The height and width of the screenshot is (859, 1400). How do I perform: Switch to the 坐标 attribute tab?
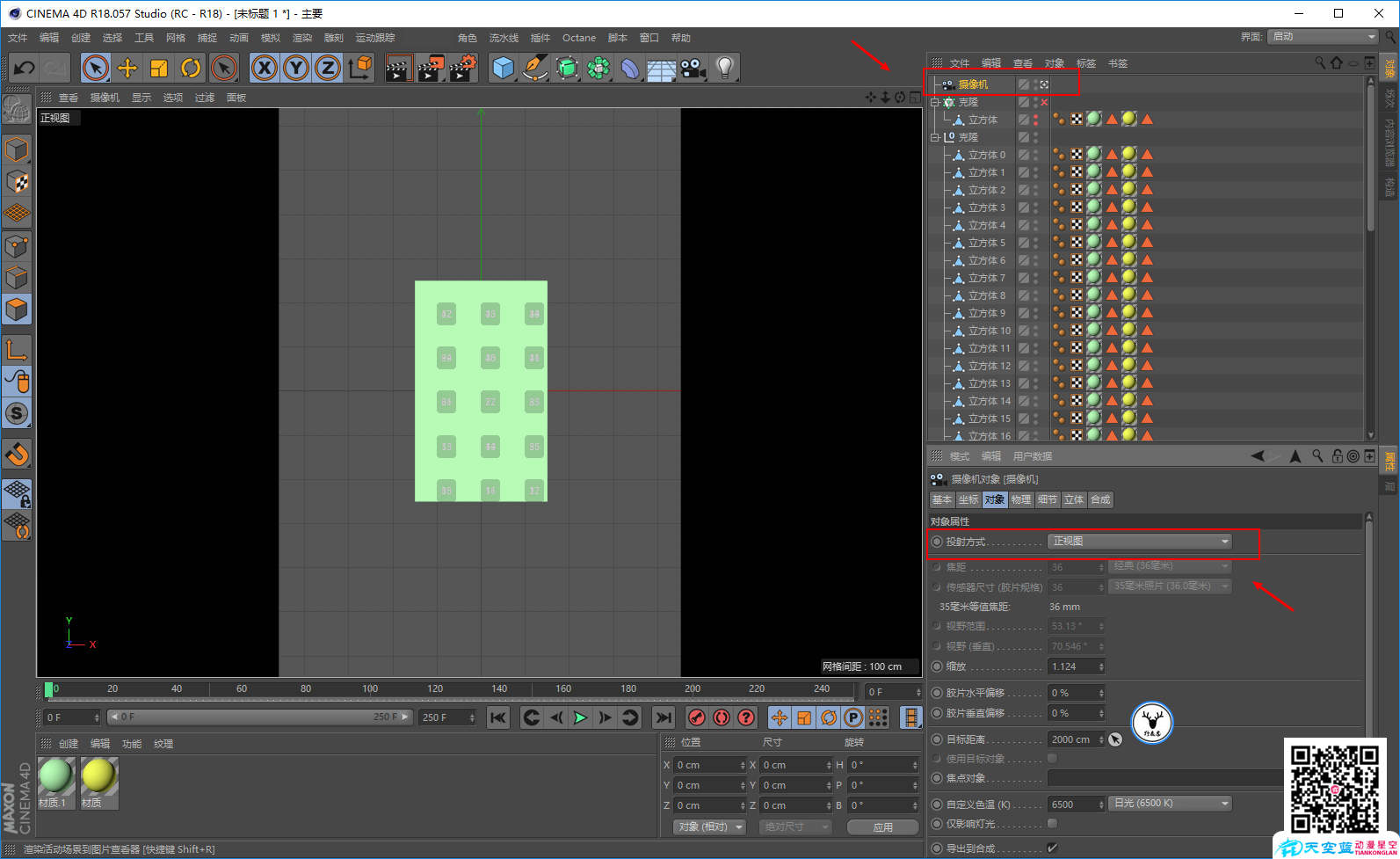point(968,499)
